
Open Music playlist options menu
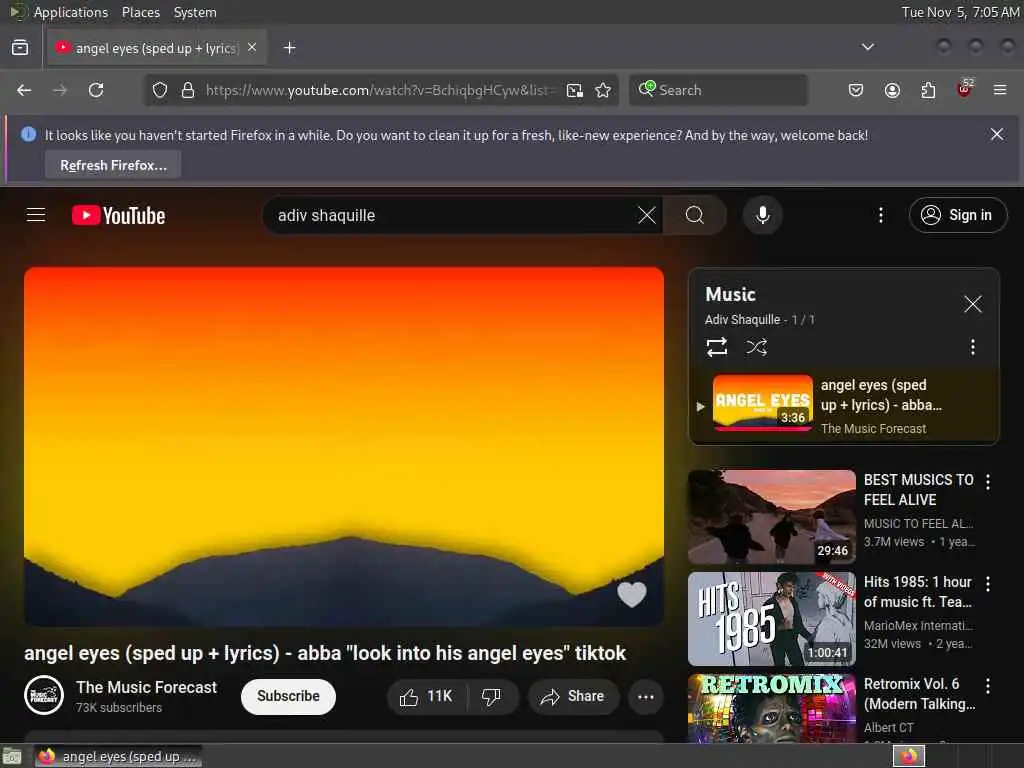972,347
